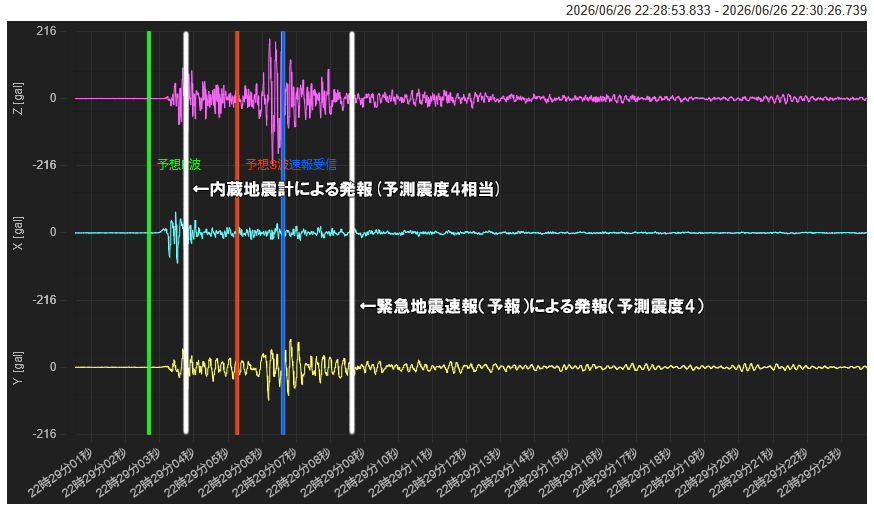Click the green 予想P波 vertical marker line
The width and height of the screenshot is (874, 510).
[149, 232]
